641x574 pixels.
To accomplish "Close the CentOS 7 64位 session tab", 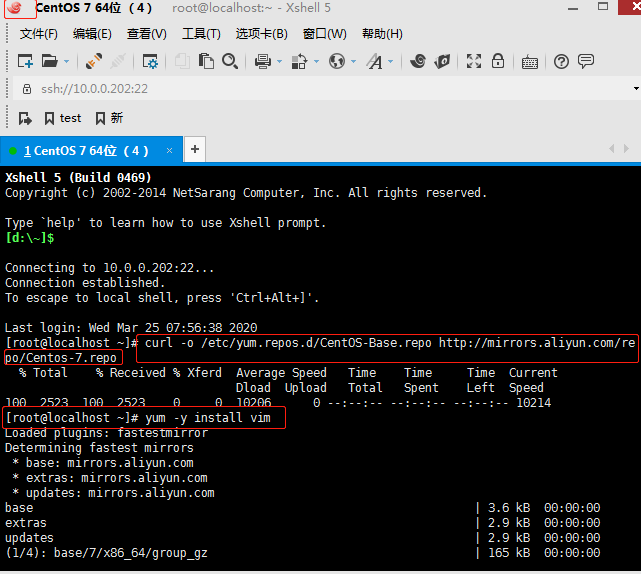I will [x=169, y=151].
